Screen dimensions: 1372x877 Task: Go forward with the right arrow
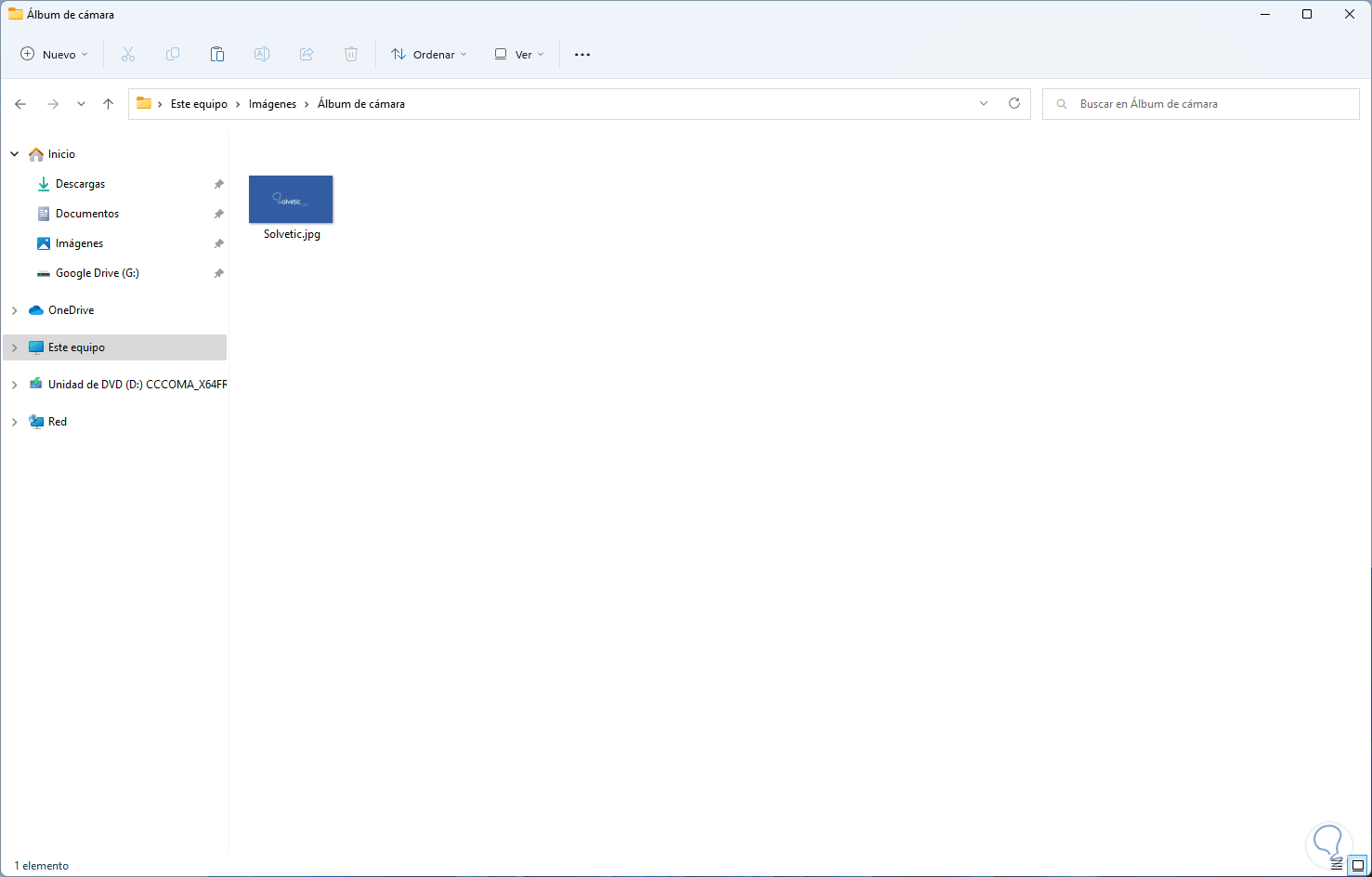53,104
